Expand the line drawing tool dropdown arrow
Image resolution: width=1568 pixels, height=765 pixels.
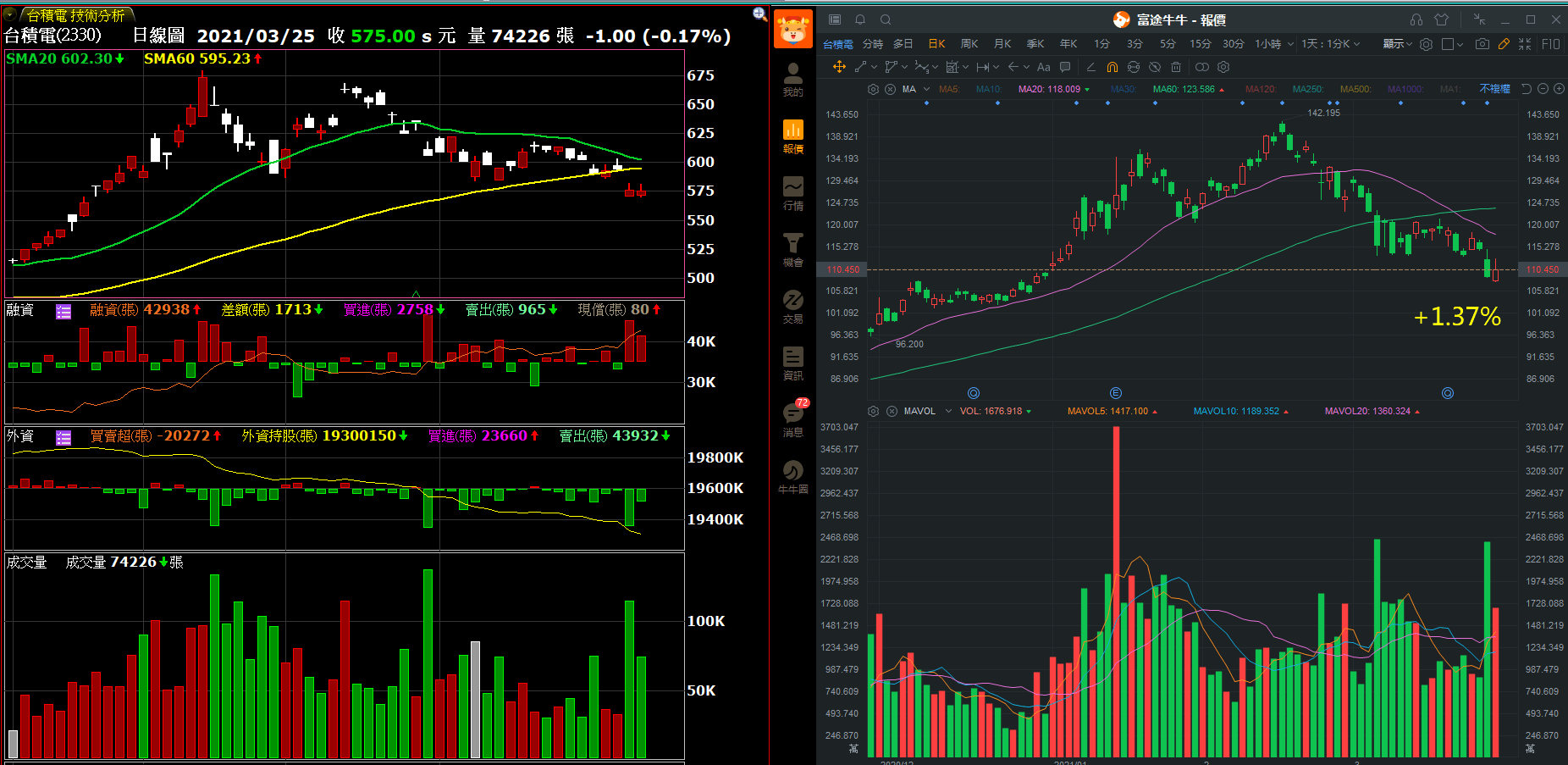874,67
